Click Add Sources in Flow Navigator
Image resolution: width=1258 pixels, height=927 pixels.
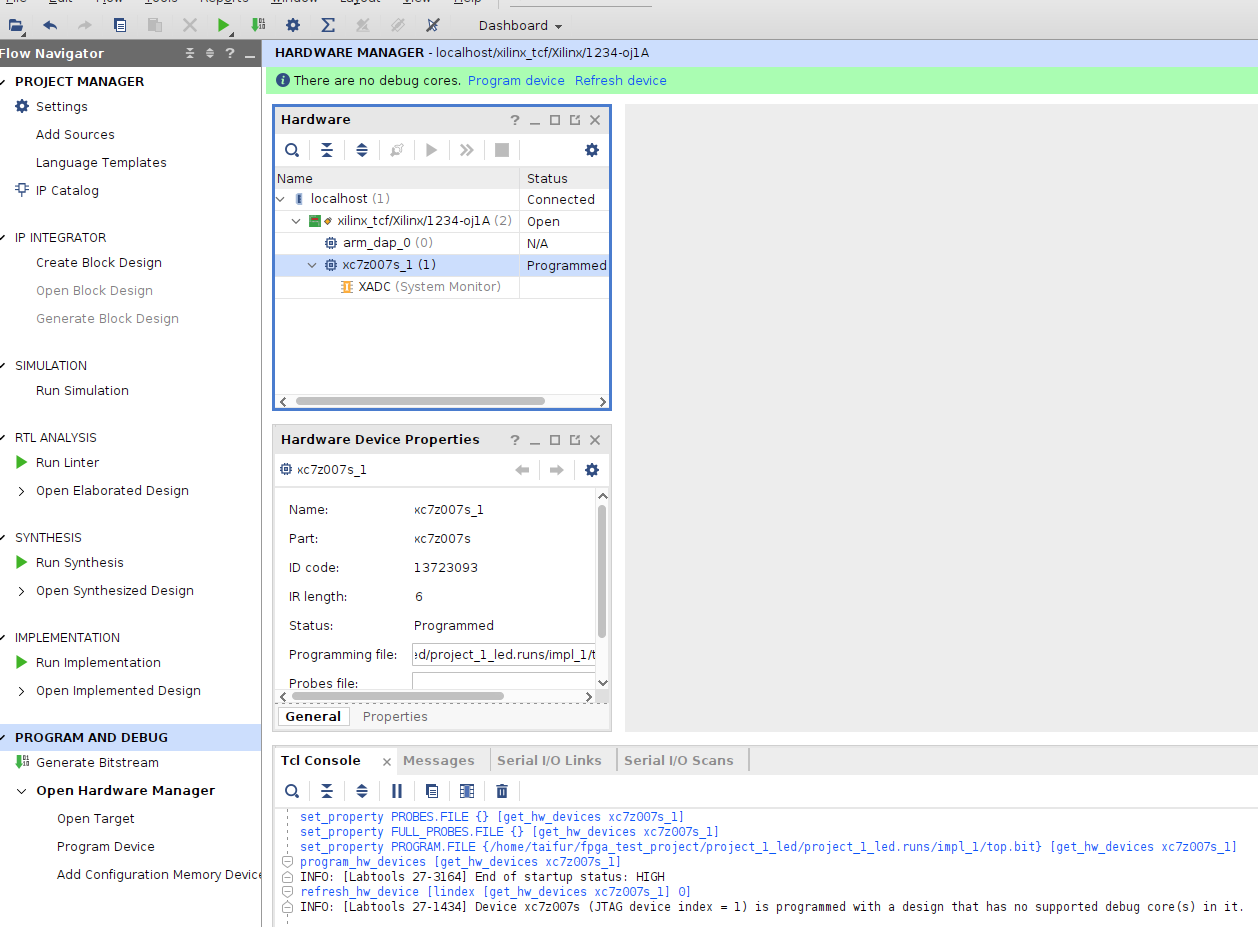click(x=75, y=135)
